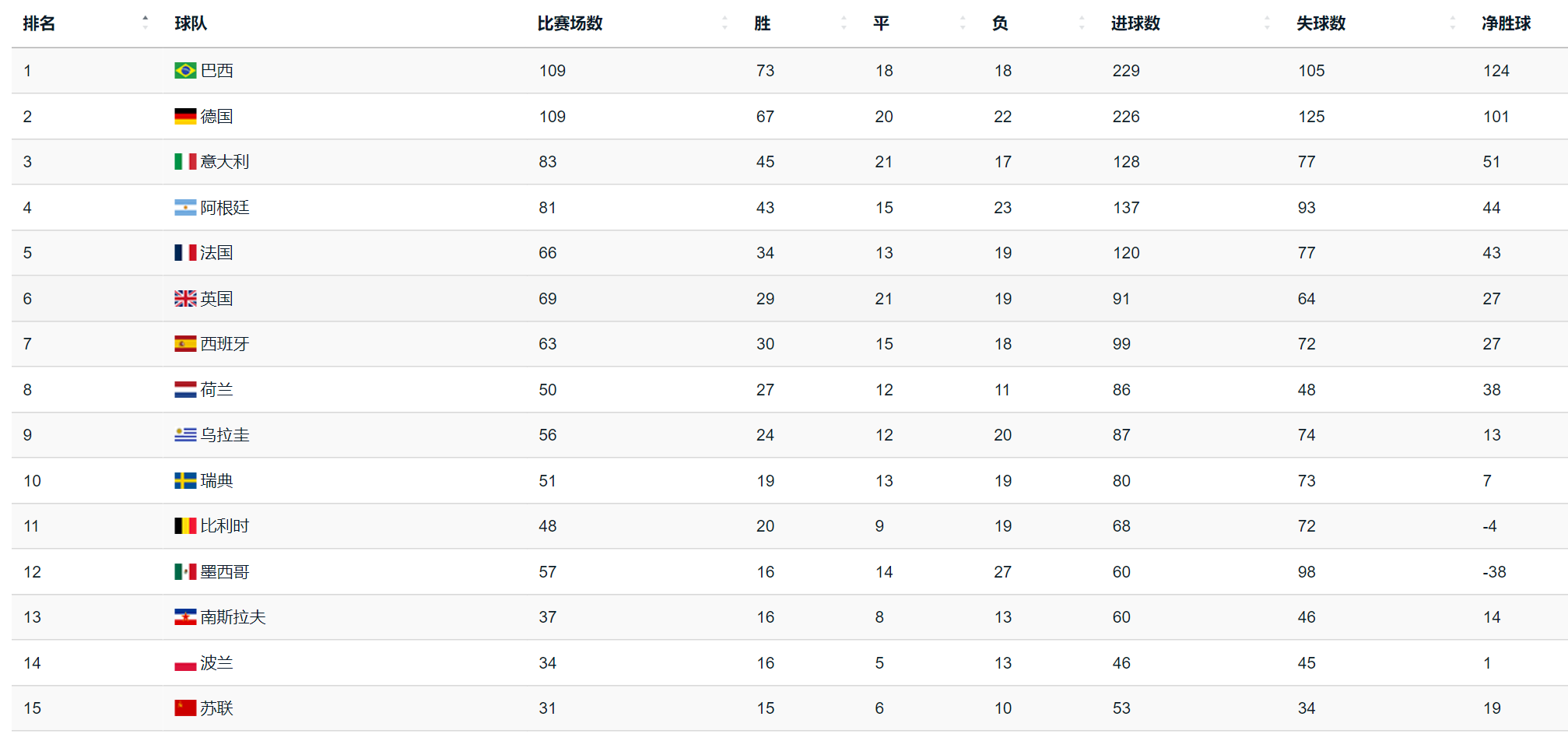
Task: Toggle sort arrow in 排名 column header
Action: [x=146, y=23]
